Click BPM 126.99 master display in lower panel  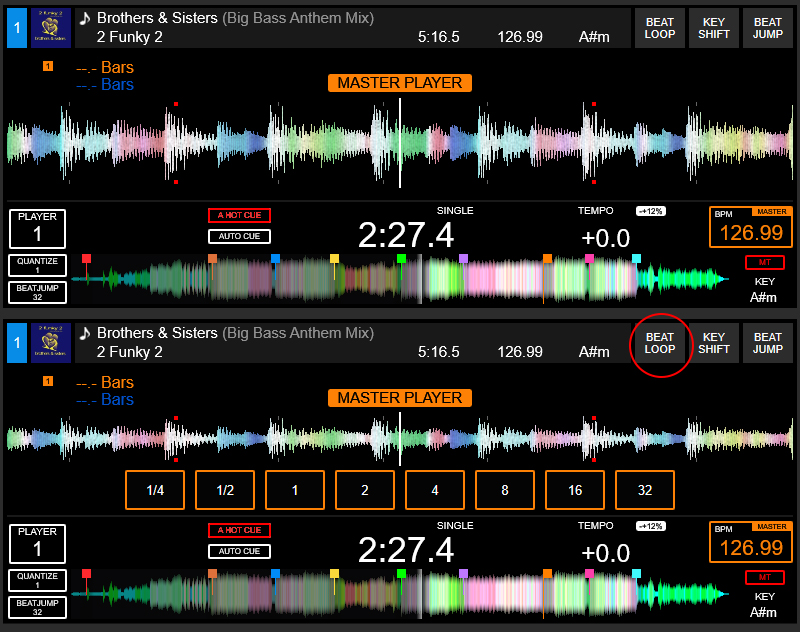tap(751, 543)
